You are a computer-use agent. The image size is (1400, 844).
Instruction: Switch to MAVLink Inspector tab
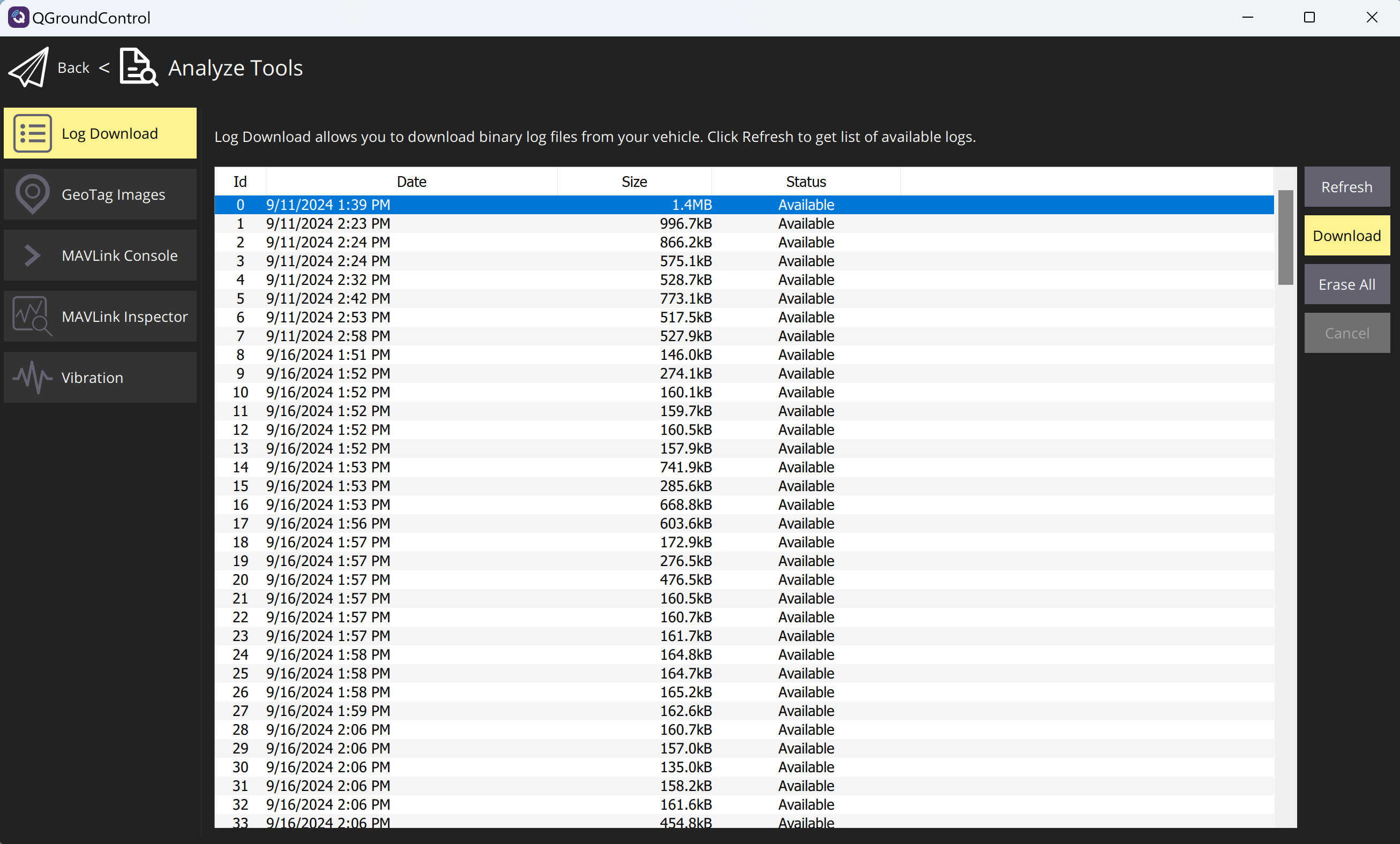100,316
